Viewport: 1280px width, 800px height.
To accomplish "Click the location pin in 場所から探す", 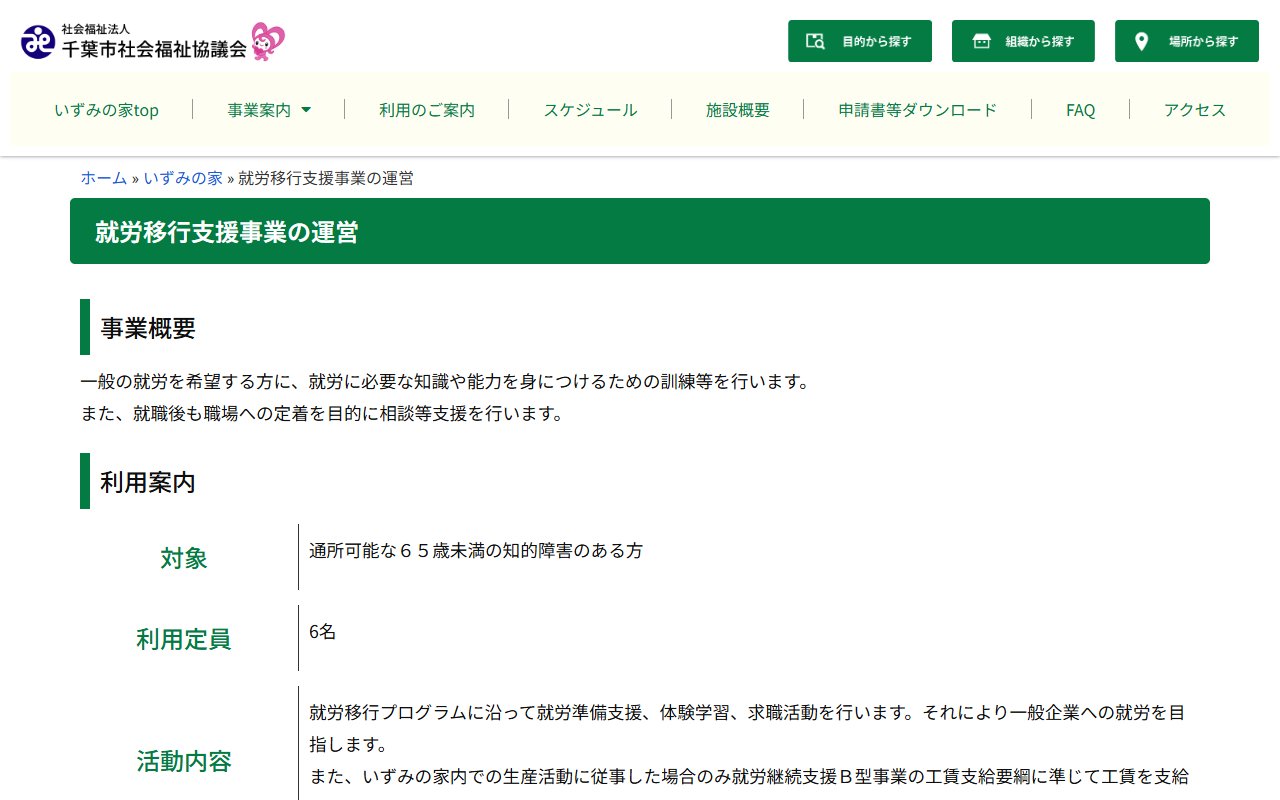I will tap(1141, 41).
